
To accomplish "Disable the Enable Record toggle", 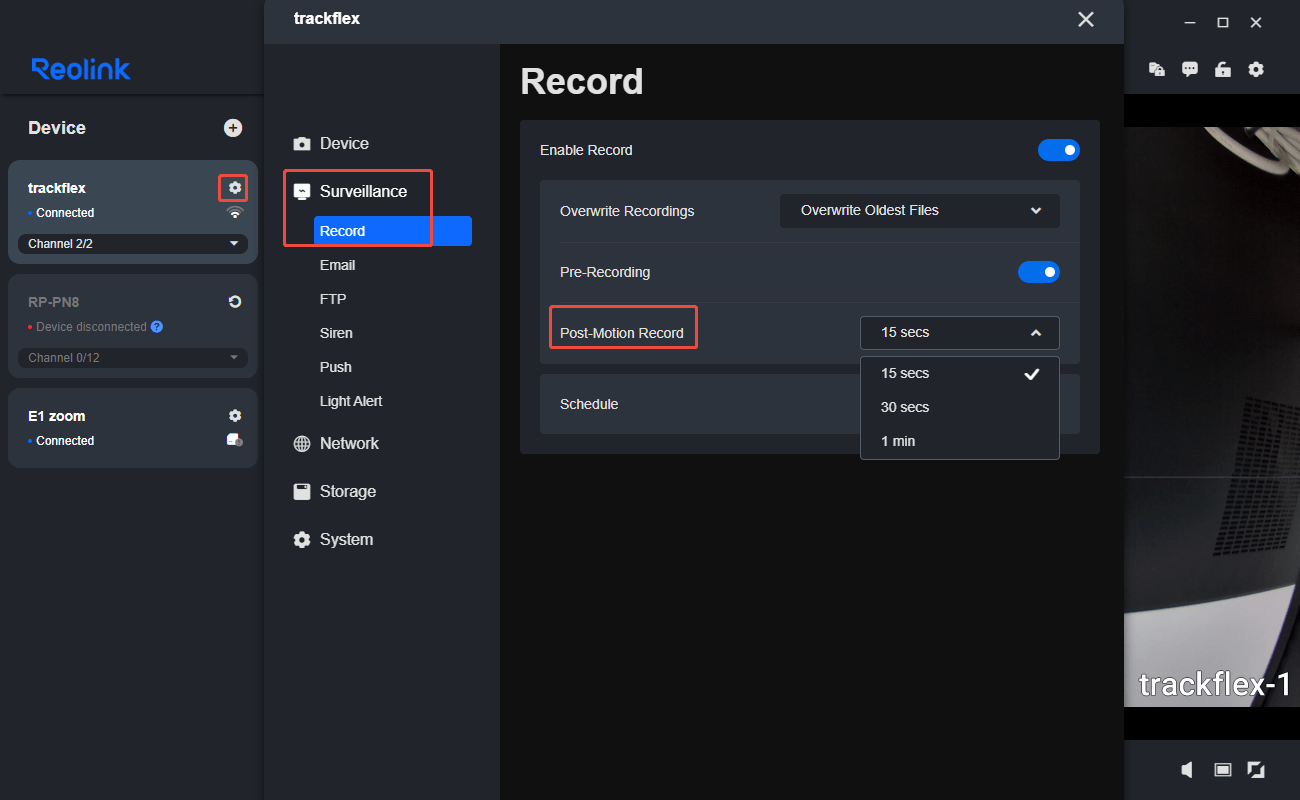I will (x=1058, y=149).
